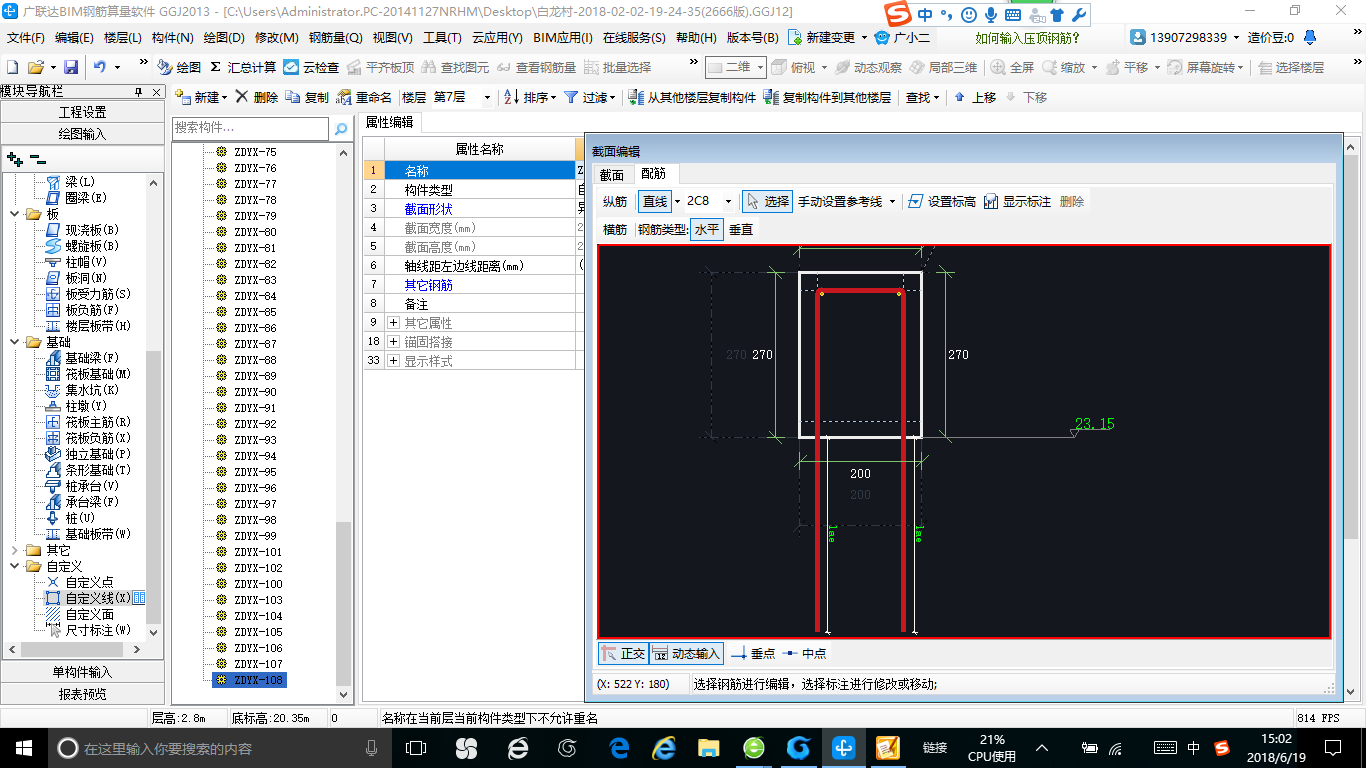This screenshot has width=1366, height=768.
Task: Switch to the 配筋 tab
Action: pos(653,174)
